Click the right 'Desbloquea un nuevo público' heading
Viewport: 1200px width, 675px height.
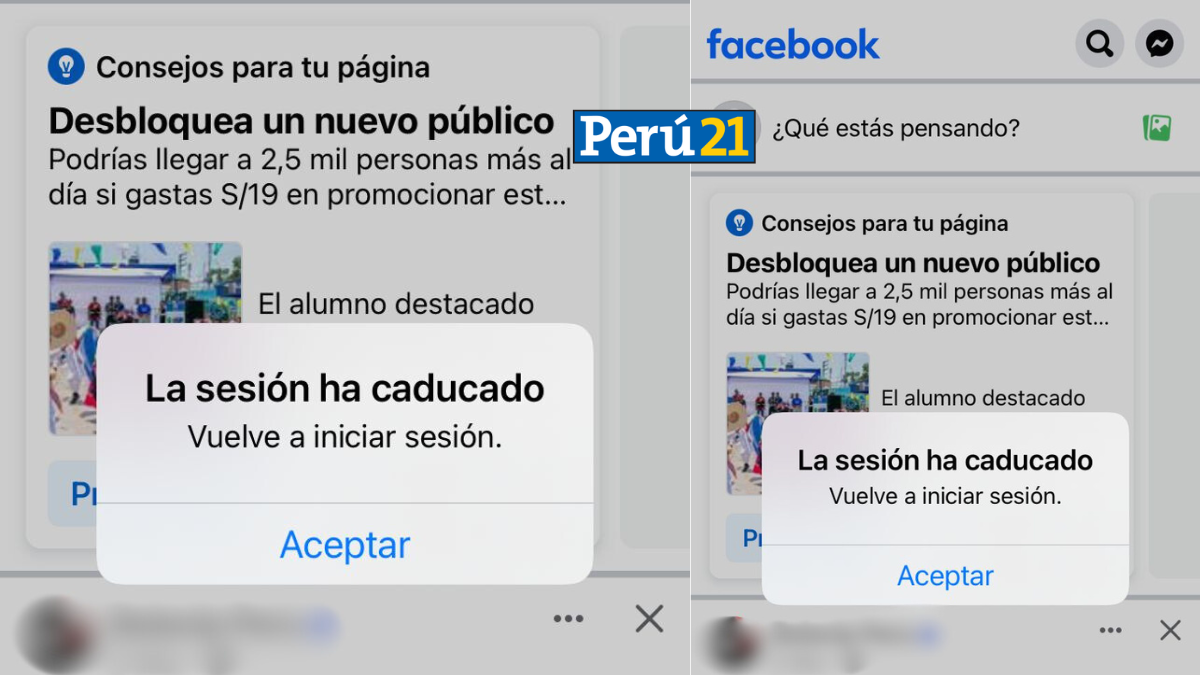(913, 263)
